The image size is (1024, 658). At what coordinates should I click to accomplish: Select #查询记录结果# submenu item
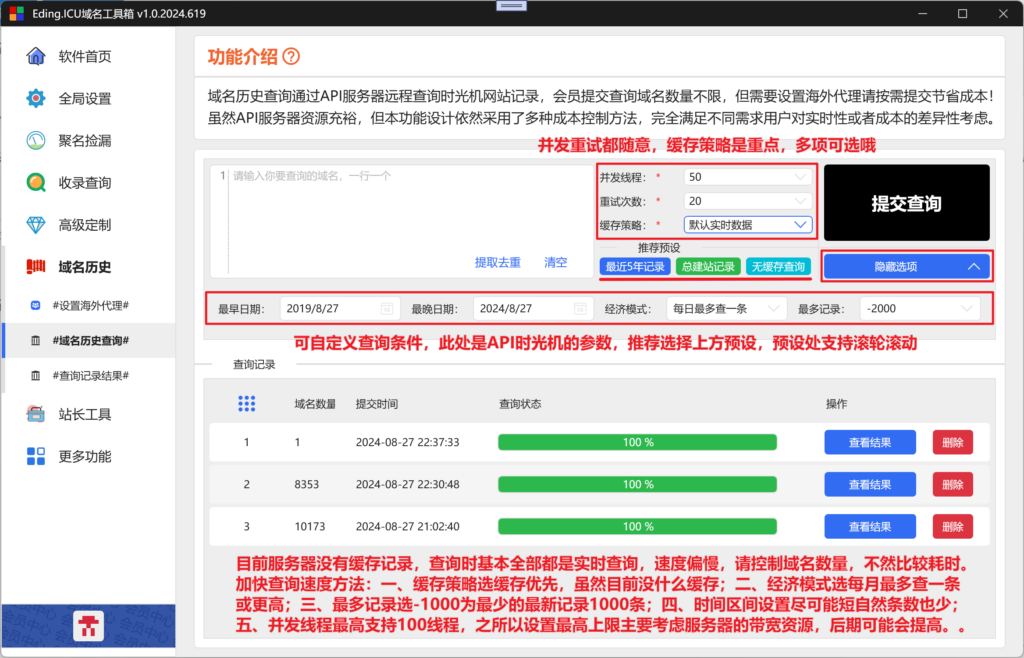91,375
